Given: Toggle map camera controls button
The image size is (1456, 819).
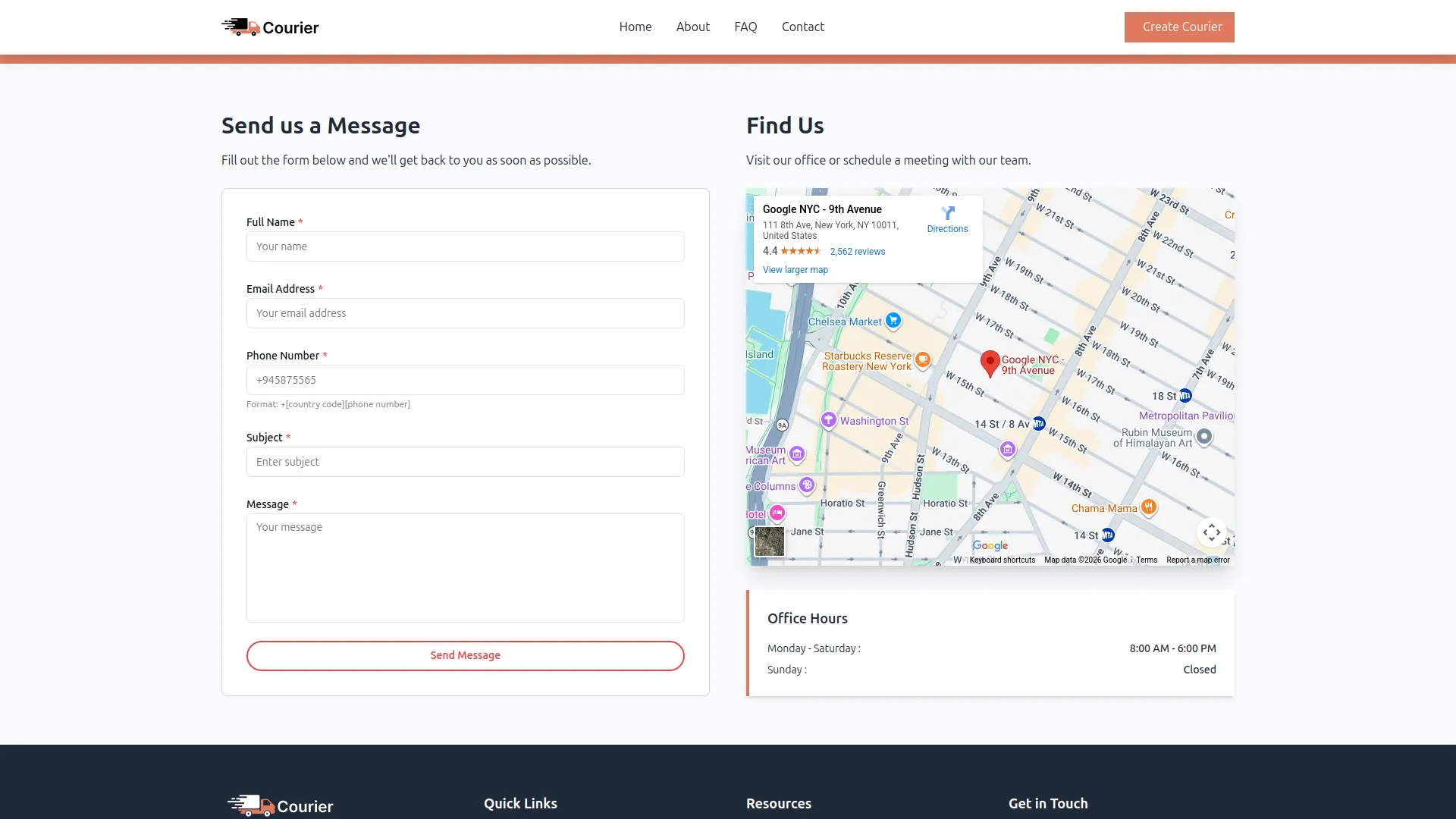Looking at the screenshot, I should point(1211,532).
